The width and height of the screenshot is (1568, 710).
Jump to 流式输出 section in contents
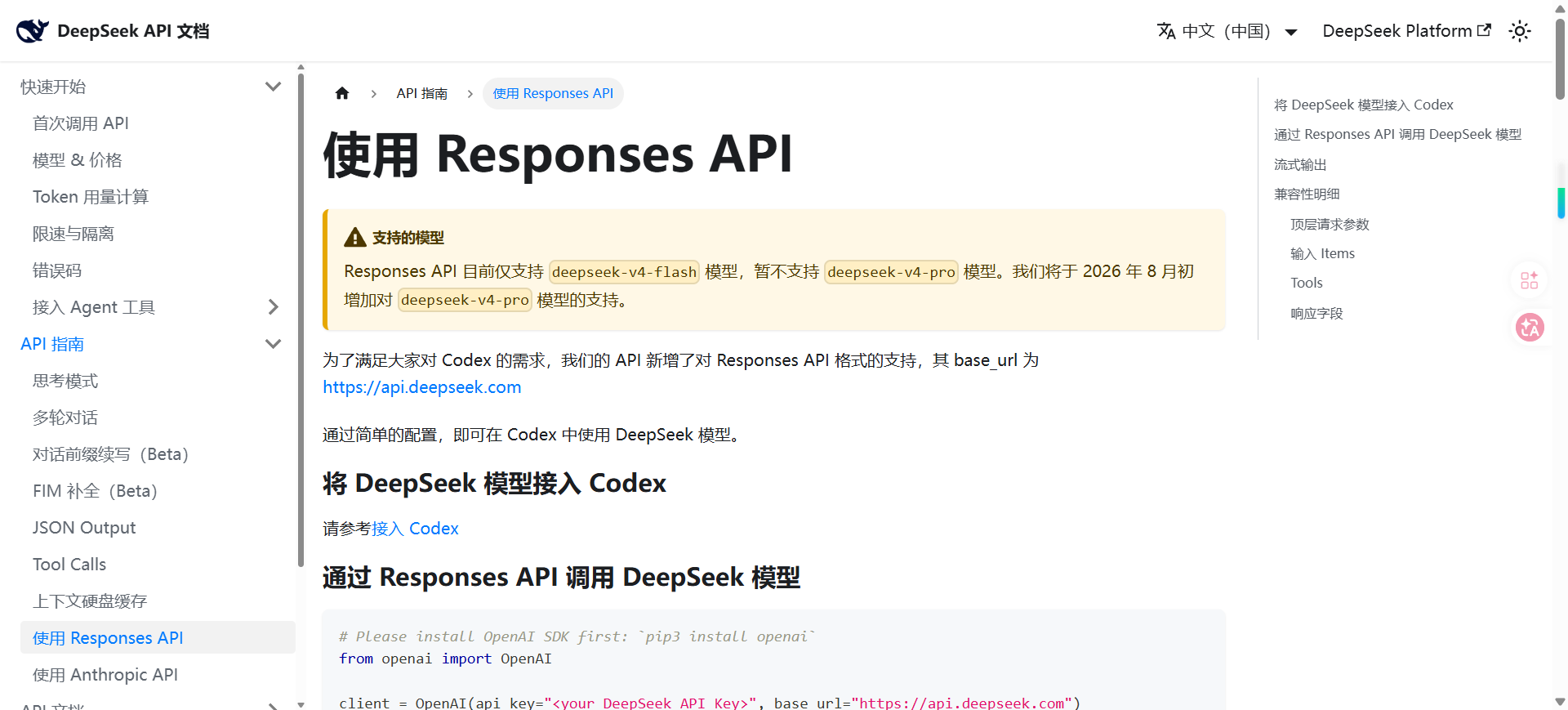(x=1300, y=164)
